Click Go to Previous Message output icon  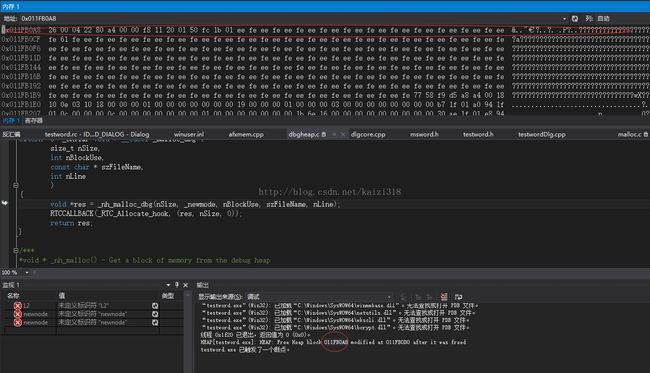(417, 297)
